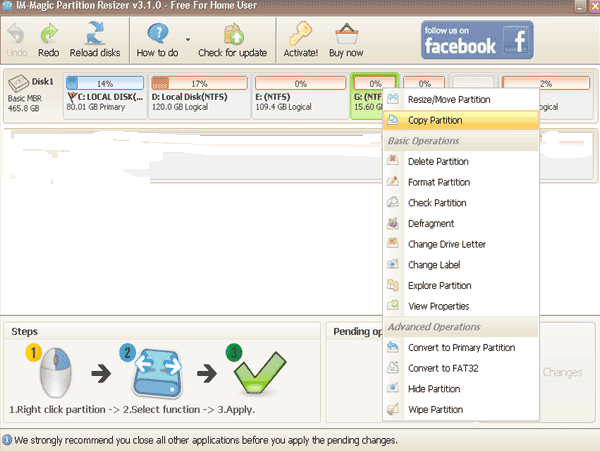Image resolution: width=600 pixels, height=451 pixels.
Task: Choose Delete Partition from context menu
Action: (461, 161)
